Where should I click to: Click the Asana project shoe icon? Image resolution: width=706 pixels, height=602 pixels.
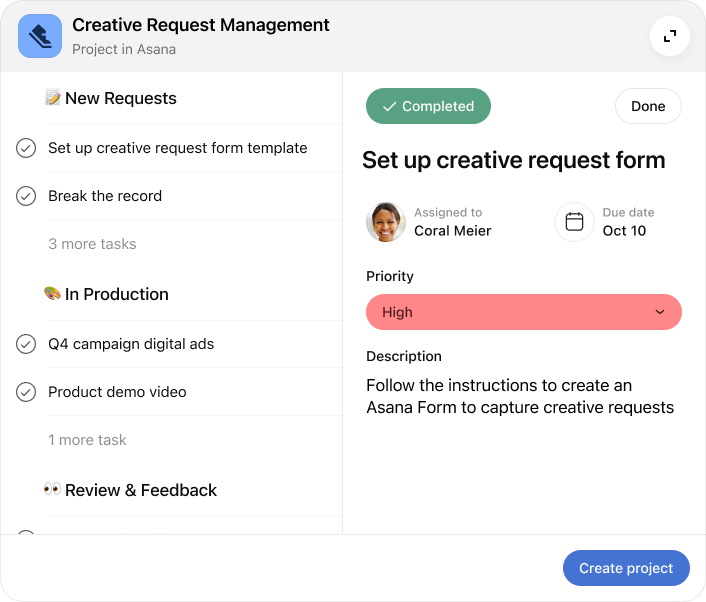pos(40,36)
